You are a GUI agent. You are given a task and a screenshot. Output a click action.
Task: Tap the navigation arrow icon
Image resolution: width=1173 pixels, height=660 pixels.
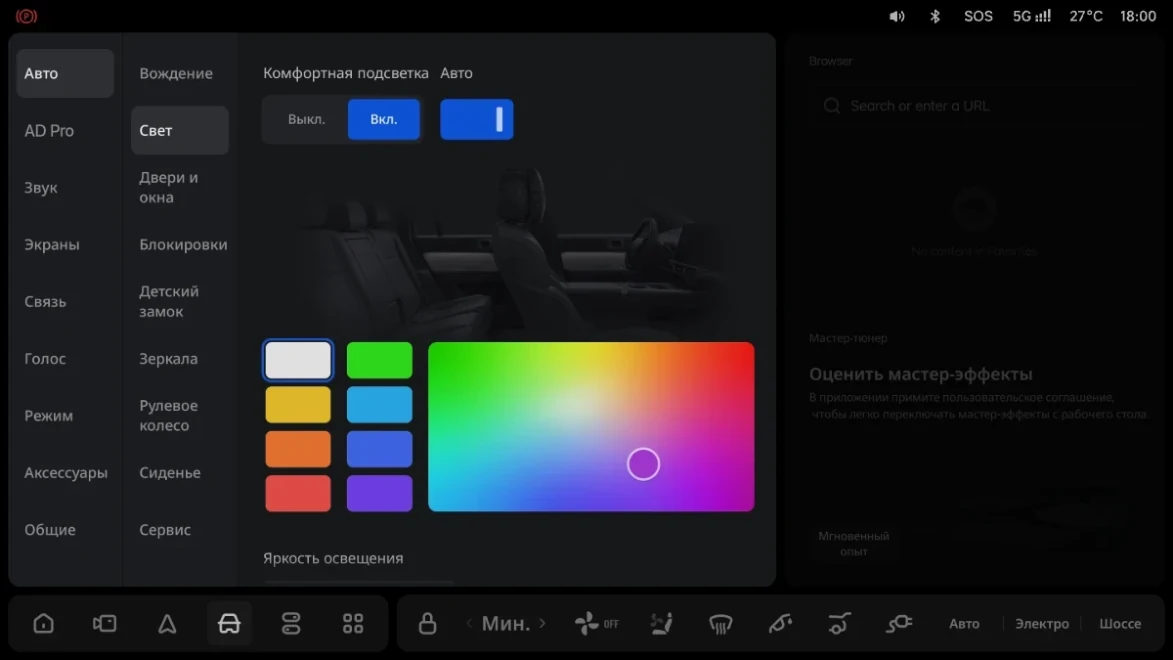point(167,623)
